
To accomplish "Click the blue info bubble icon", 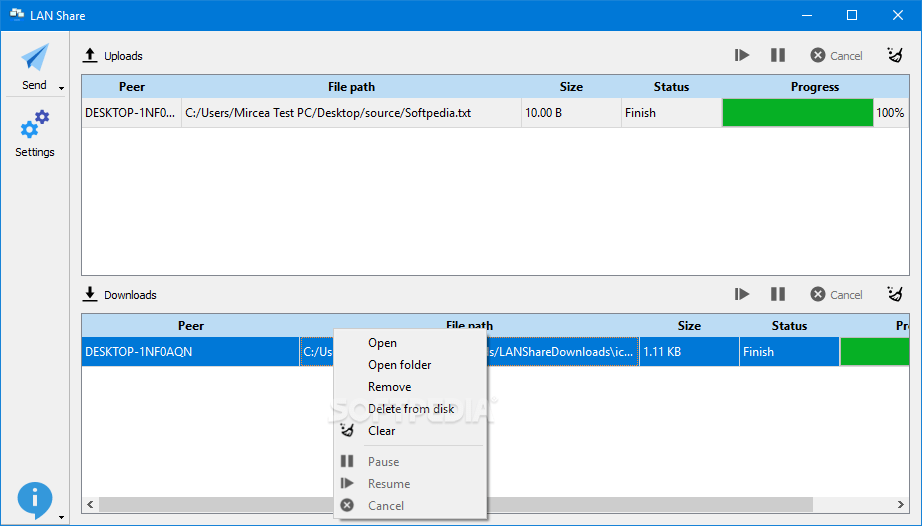I will point(35,500).
